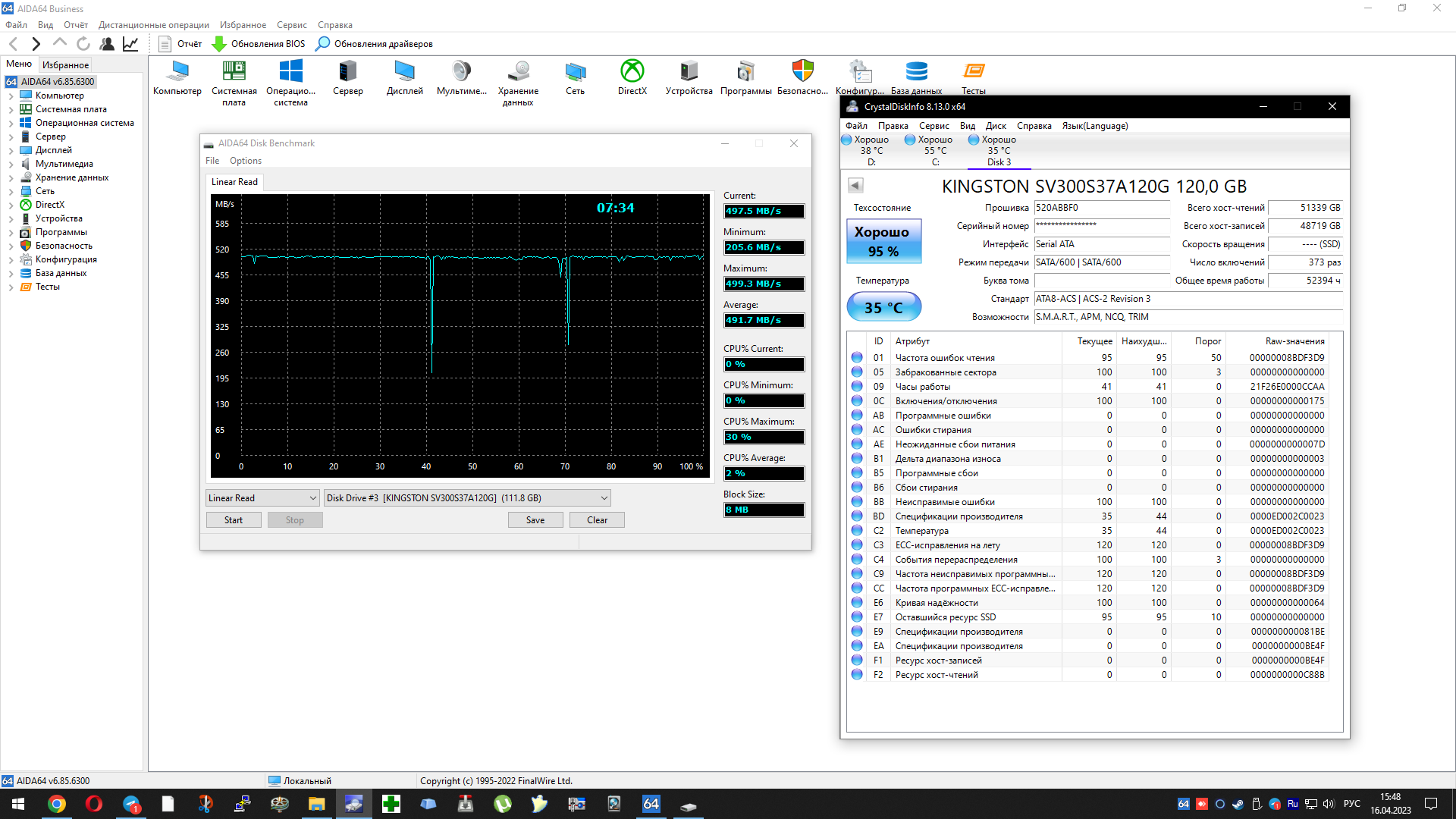Open Язык(Language) menu in CrystalDiskInfo
The image size is (1456, 819).
[1094, 126]
